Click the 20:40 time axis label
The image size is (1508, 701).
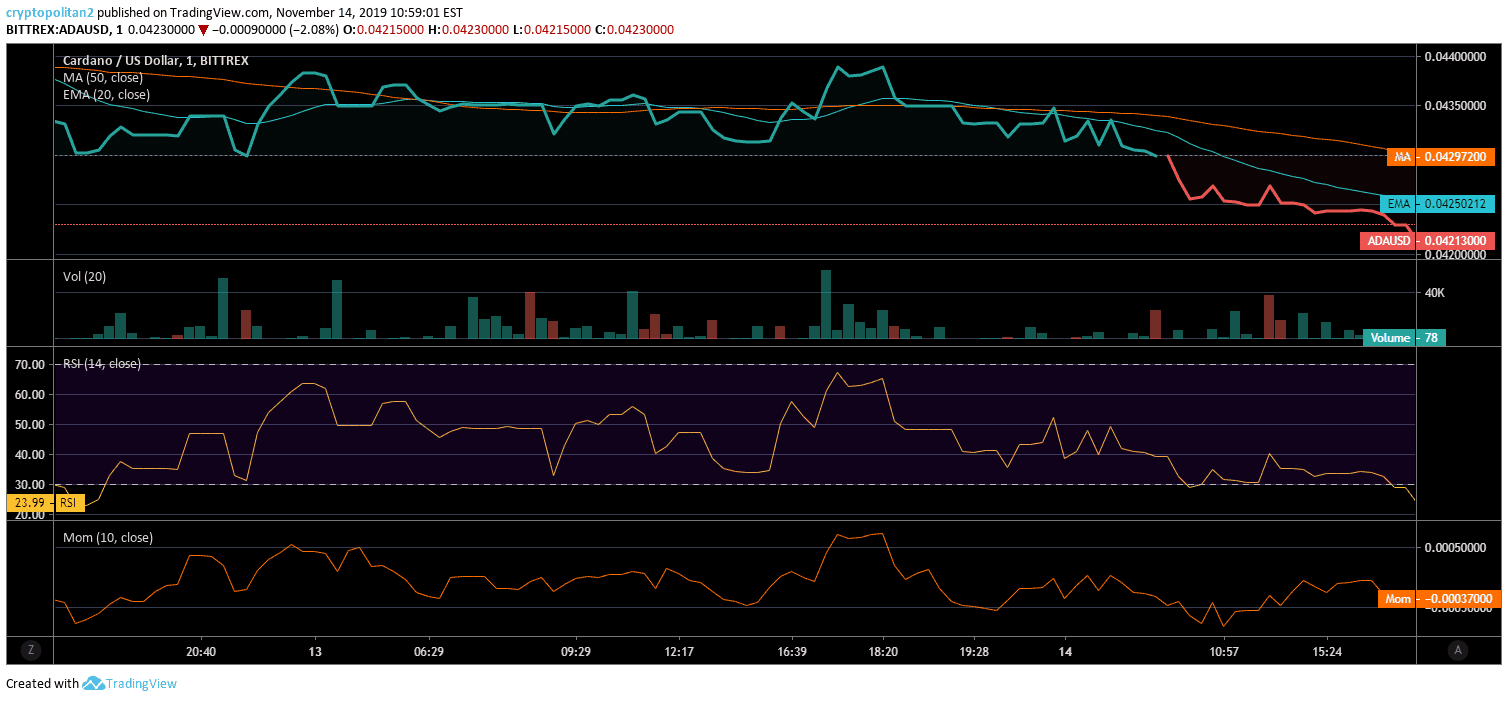pos(201,651)
